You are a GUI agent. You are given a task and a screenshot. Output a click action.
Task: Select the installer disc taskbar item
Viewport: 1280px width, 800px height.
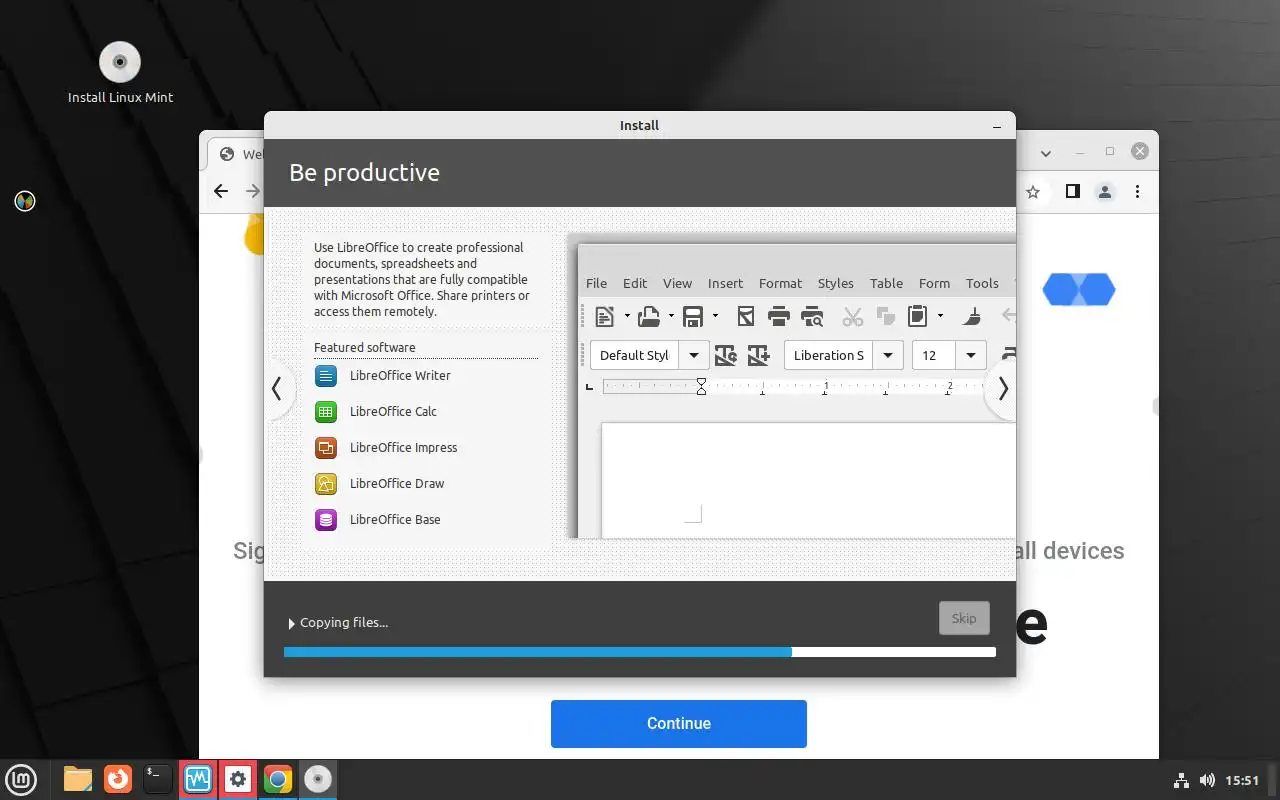[x=318, y=779]
